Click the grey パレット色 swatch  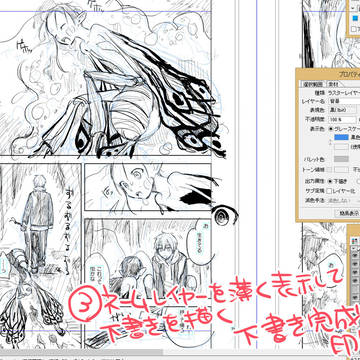(x=341, y=159)
